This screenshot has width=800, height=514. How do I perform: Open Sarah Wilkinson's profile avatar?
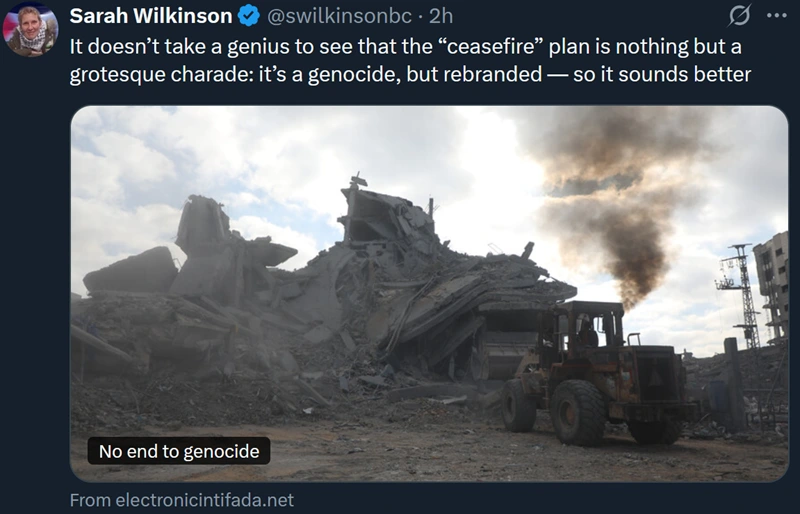coord(31,29)
